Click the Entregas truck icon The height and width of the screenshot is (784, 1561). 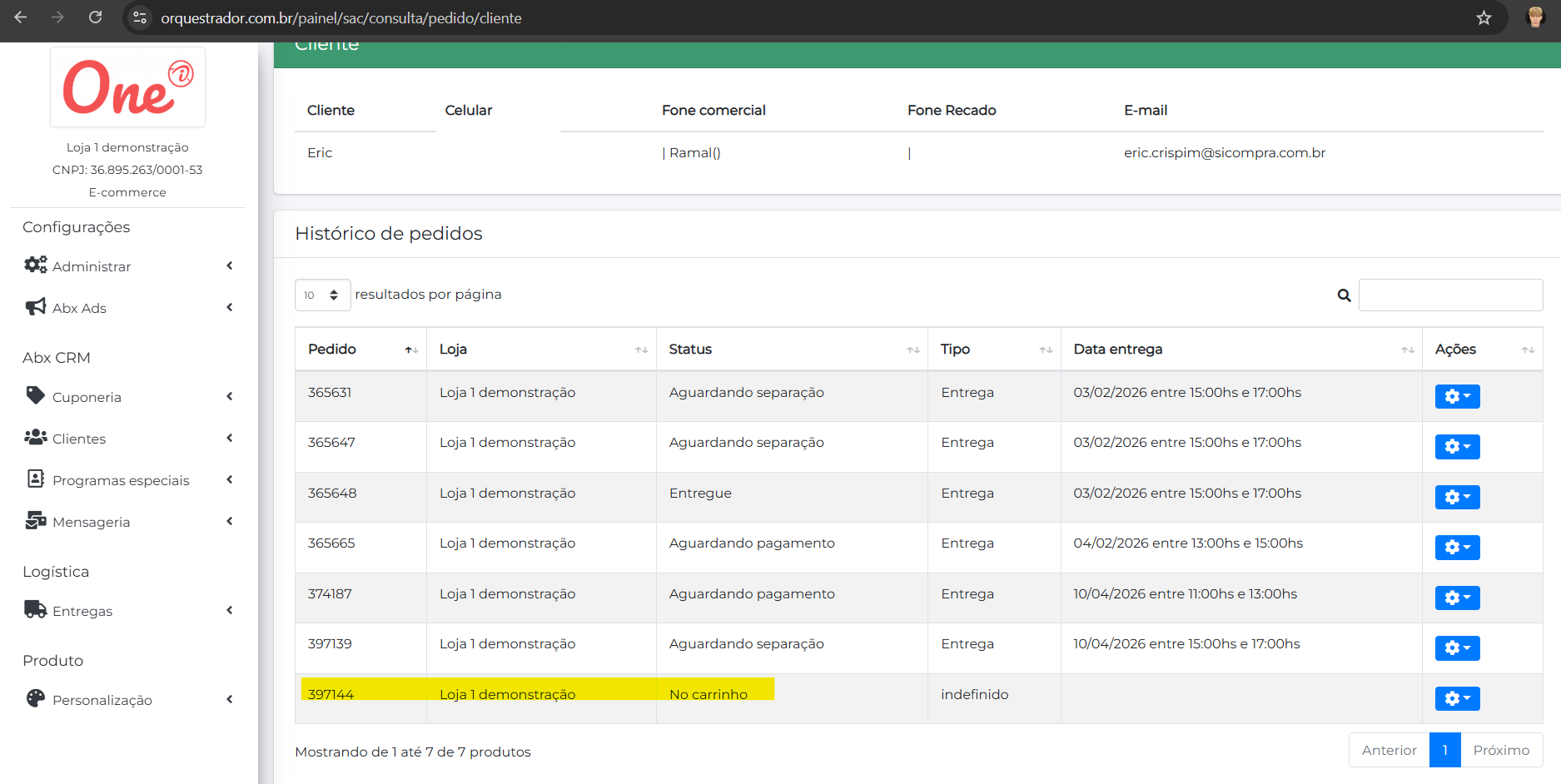(x=35, y=609)
